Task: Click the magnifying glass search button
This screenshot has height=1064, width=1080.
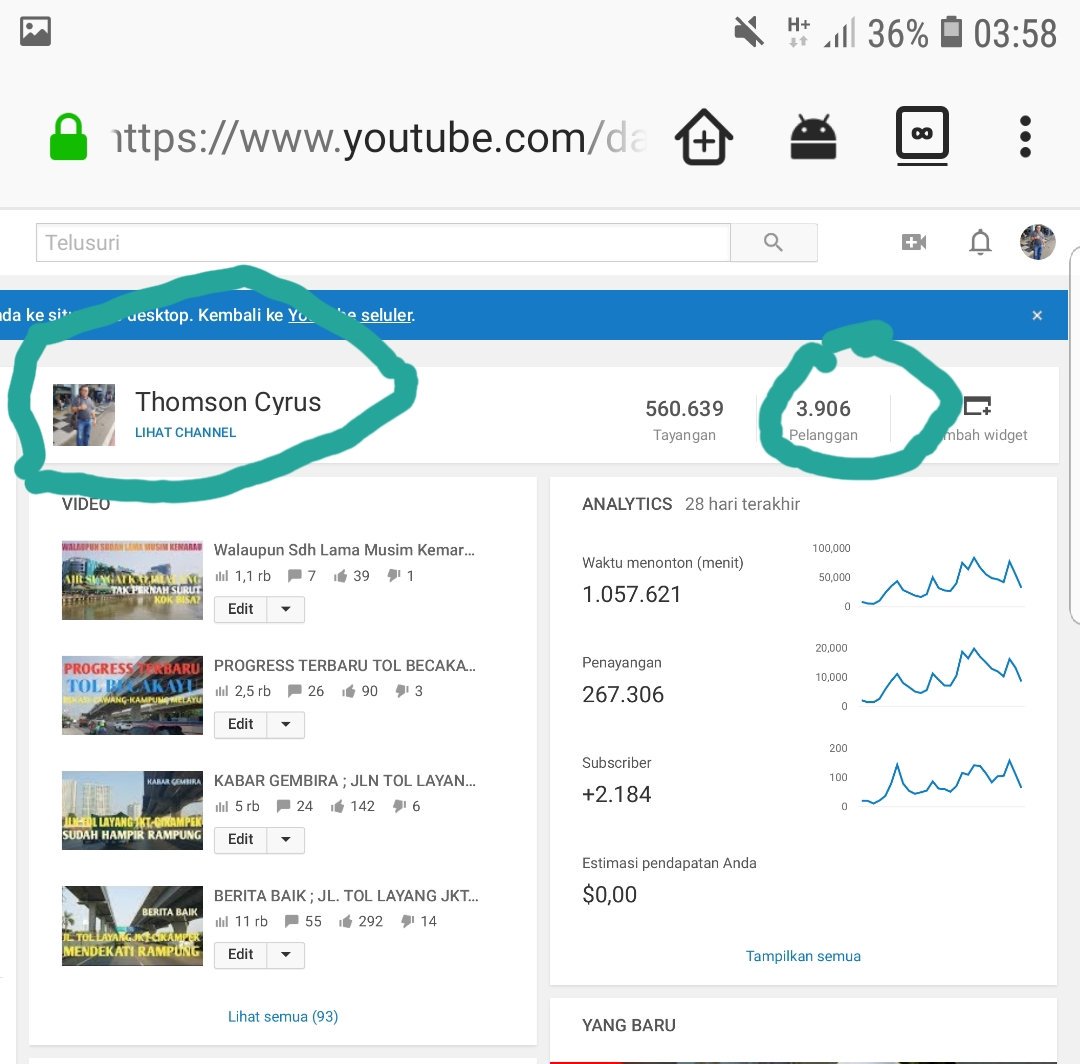Action: pos(773,242)
